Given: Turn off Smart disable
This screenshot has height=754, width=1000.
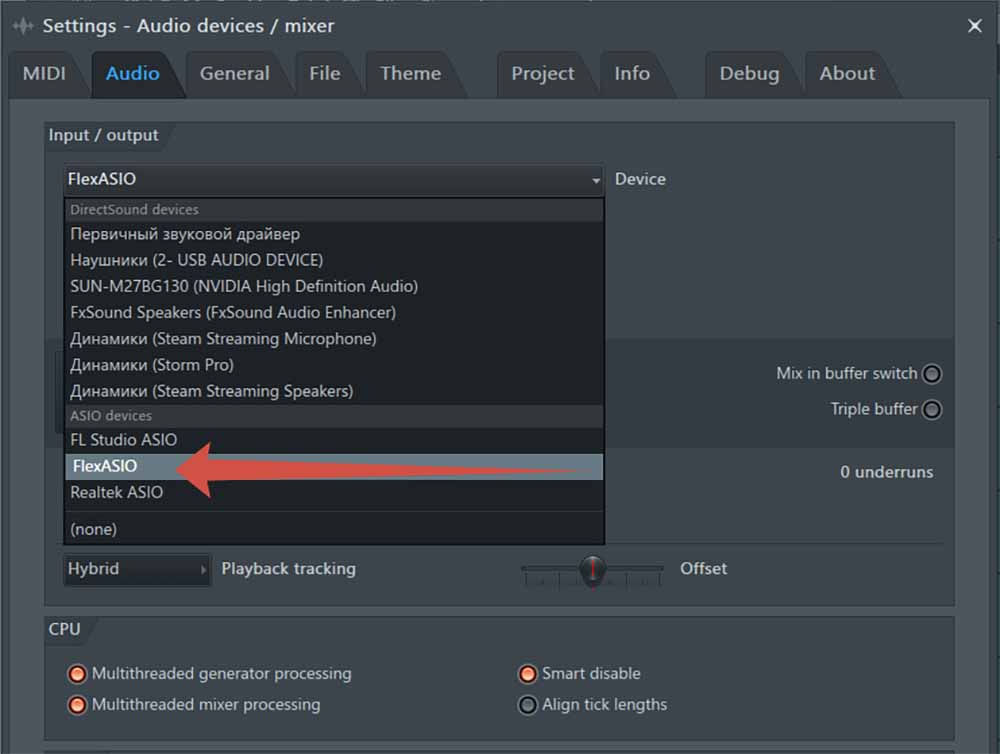Looking at the screenshot, I should coord(527,674).
